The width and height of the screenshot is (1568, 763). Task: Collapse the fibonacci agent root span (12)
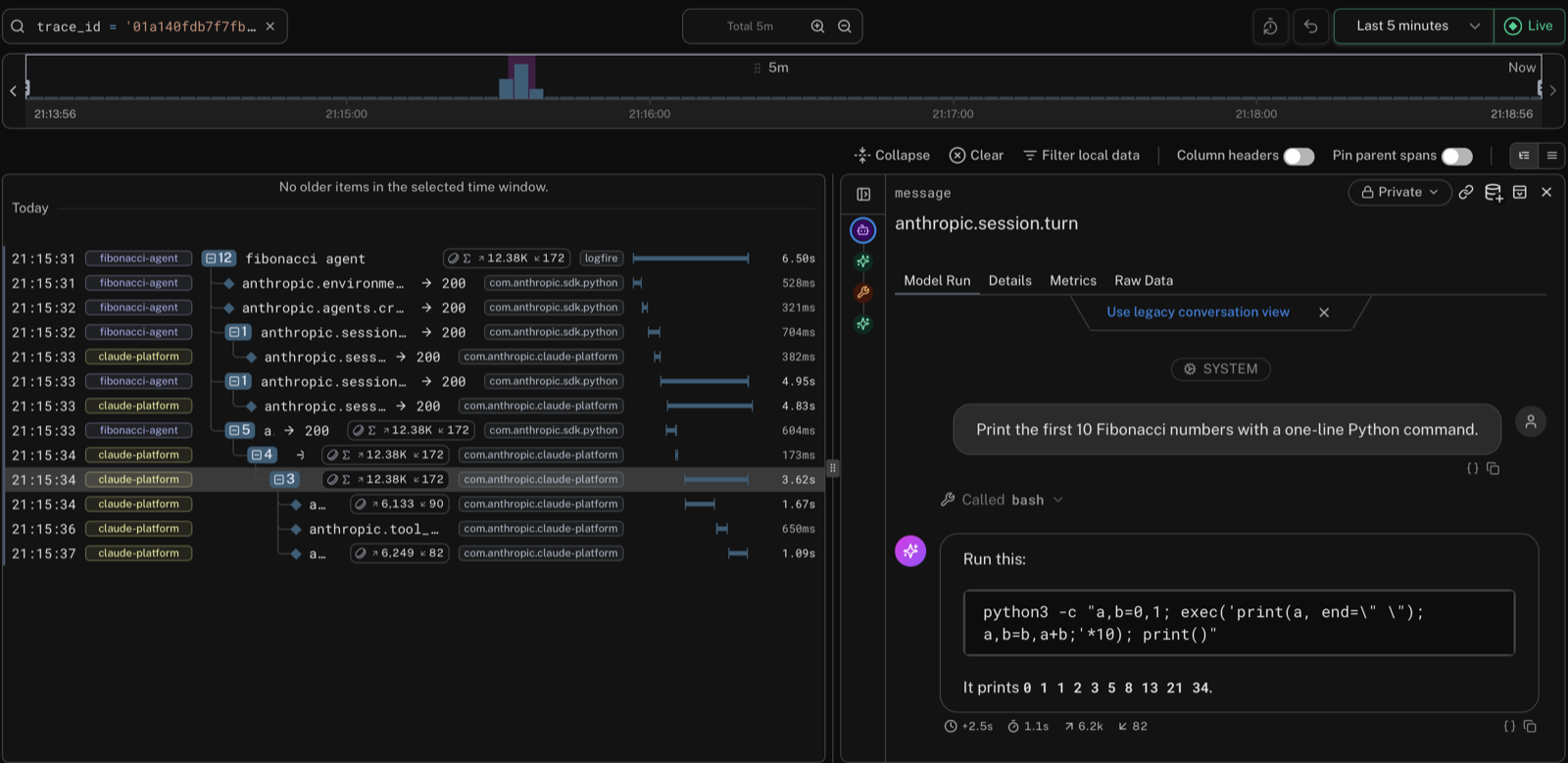(x=219, y=259)
